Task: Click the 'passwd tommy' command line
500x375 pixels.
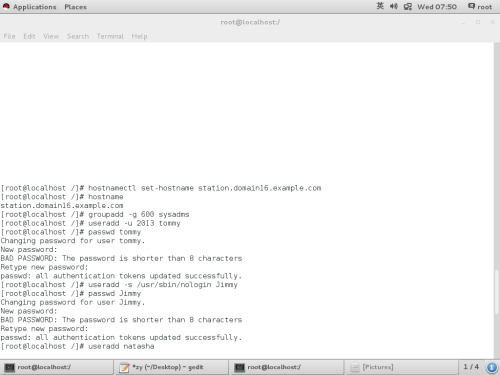Action: click(71, 232)
